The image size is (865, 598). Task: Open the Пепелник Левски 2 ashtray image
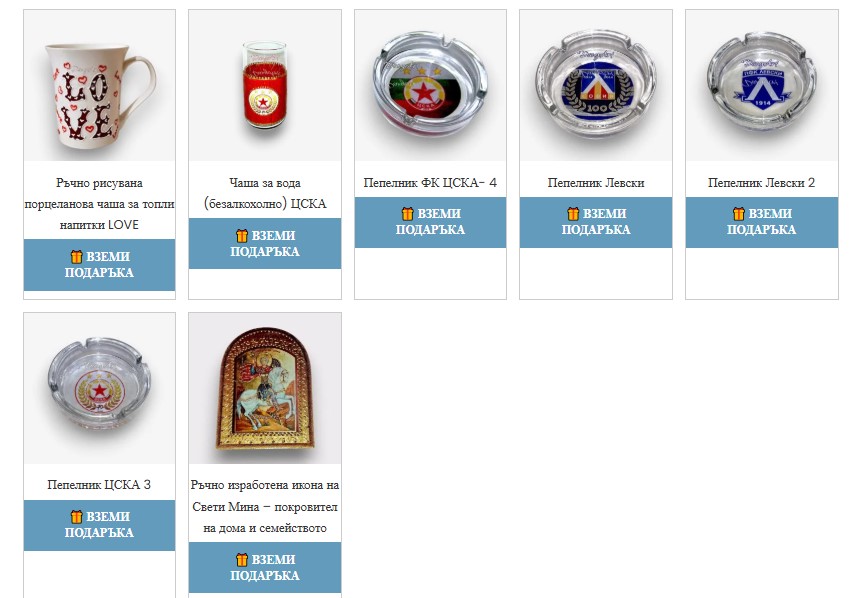762,86
